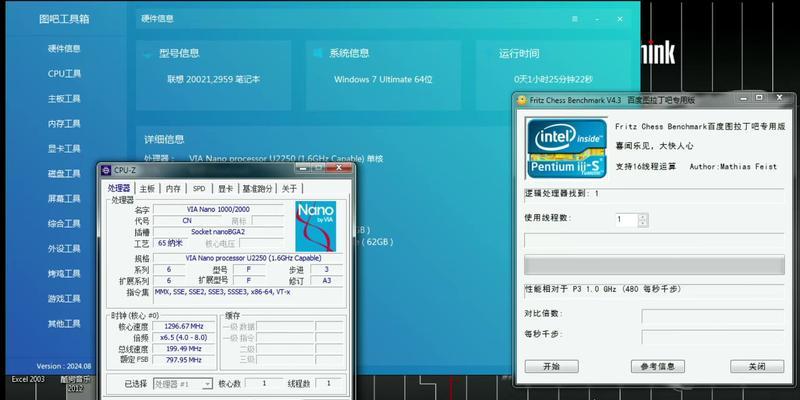This screenshot has height=400, width=800.
Task: Close the Fritz Chess Benchmark window
Action: [779, 97]
